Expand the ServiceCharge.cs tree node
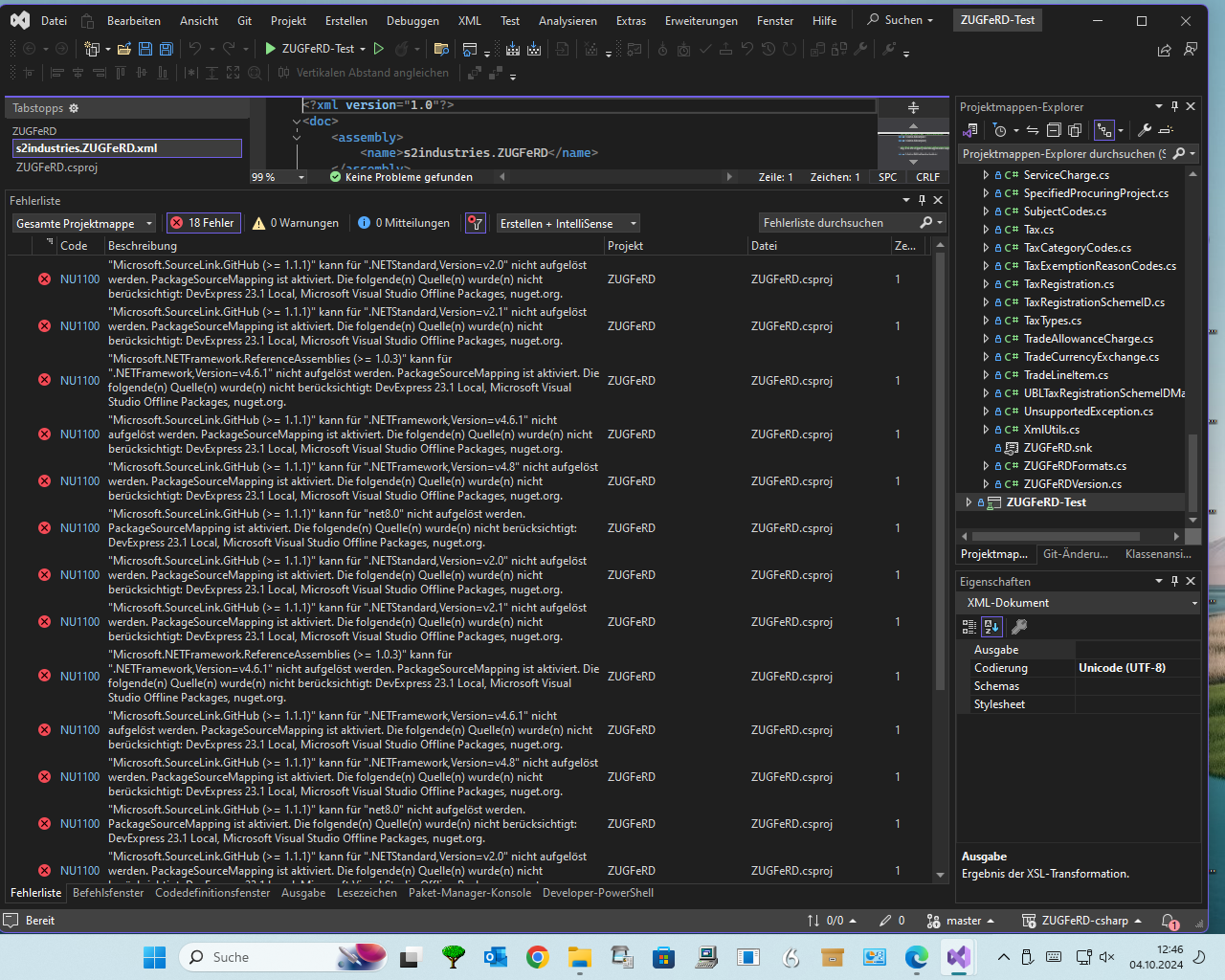 986,175
